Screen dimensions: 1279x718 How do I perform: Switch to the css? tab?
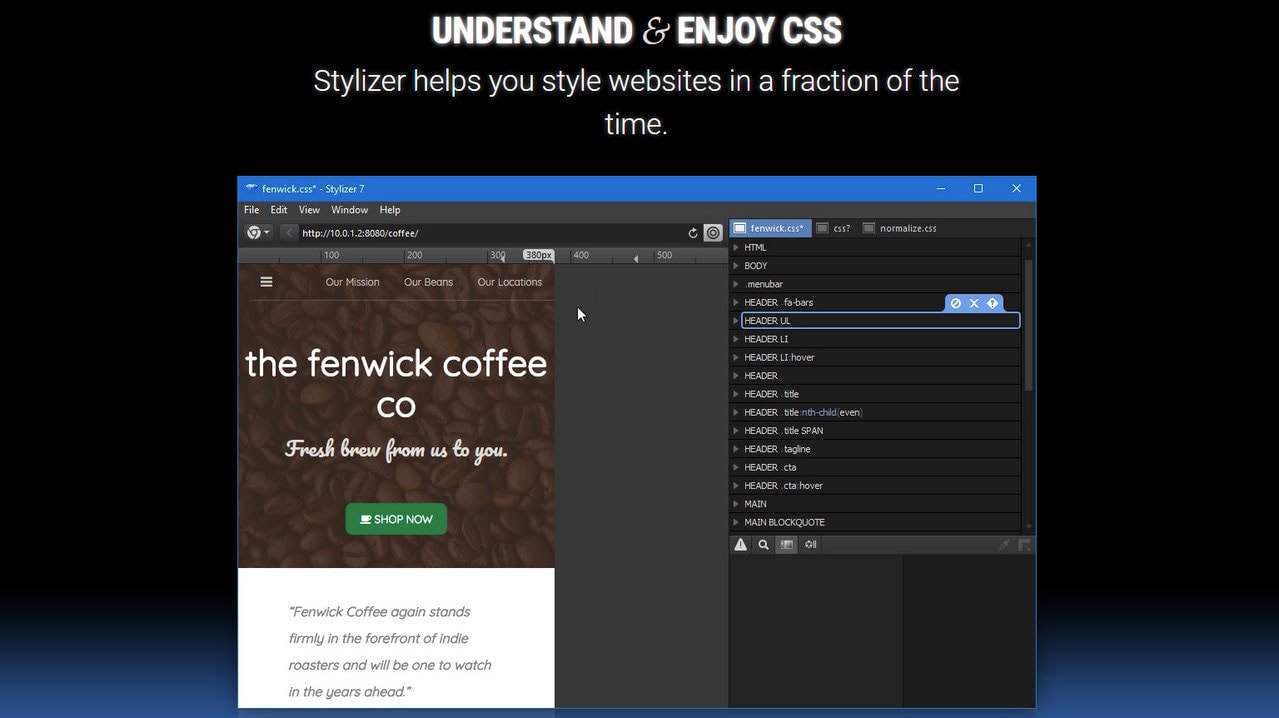[834, 228]
